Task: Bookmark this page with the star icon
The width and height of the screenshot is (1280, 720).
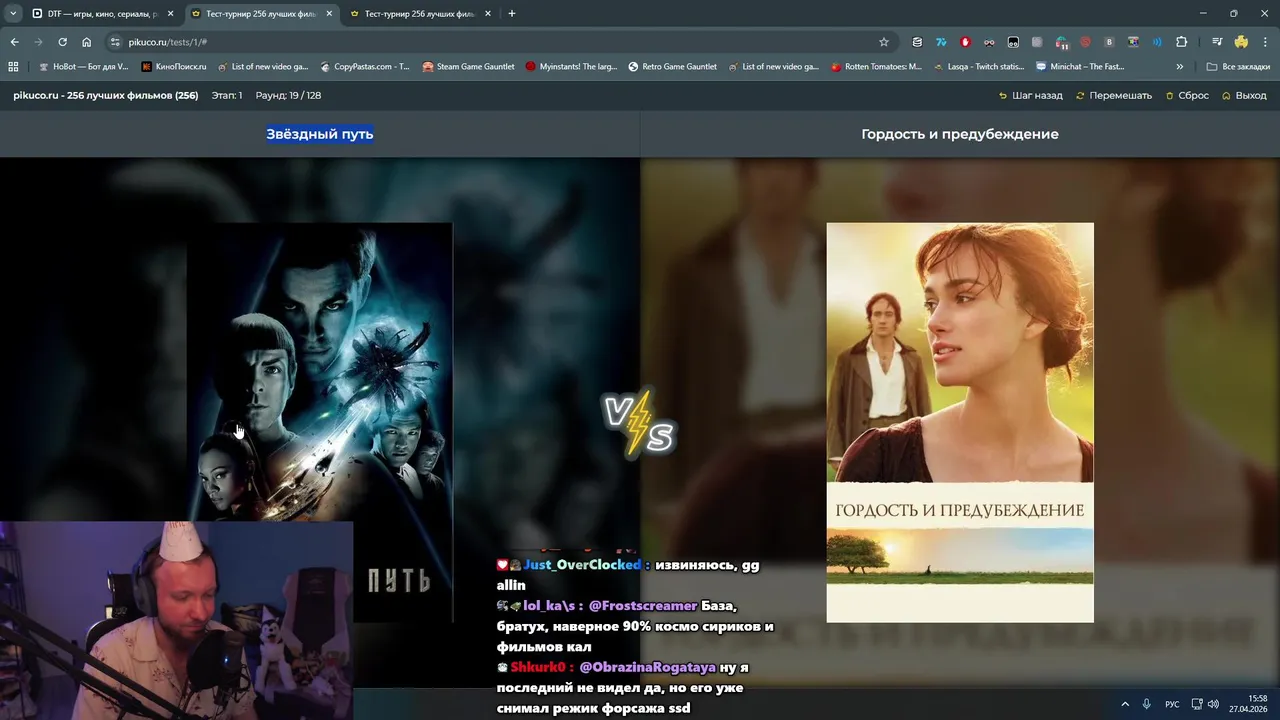Action: click(884, 42)
